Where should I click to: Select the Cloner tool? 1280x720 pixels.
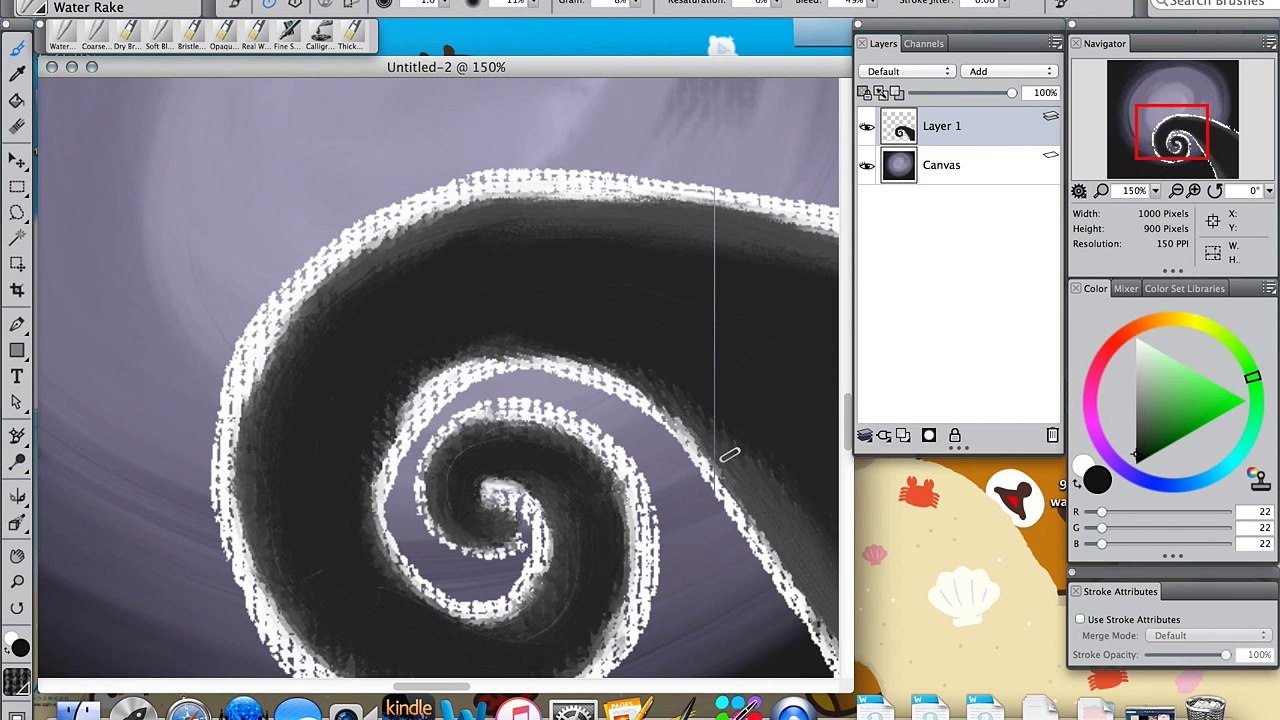(17, 436)
